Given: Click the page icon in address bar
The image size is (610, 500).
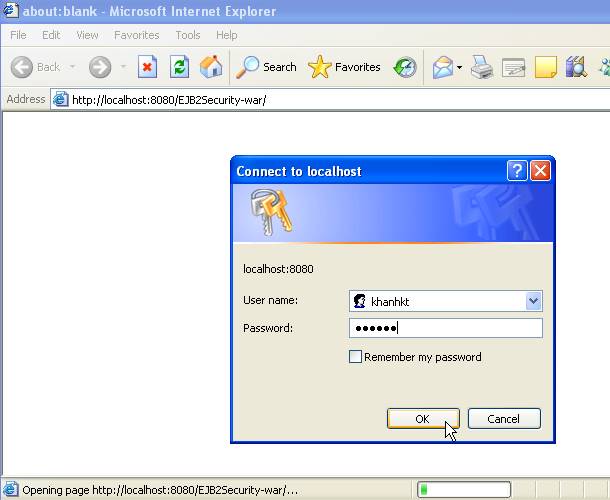Looking at the screenshot, I should point(61,100).
